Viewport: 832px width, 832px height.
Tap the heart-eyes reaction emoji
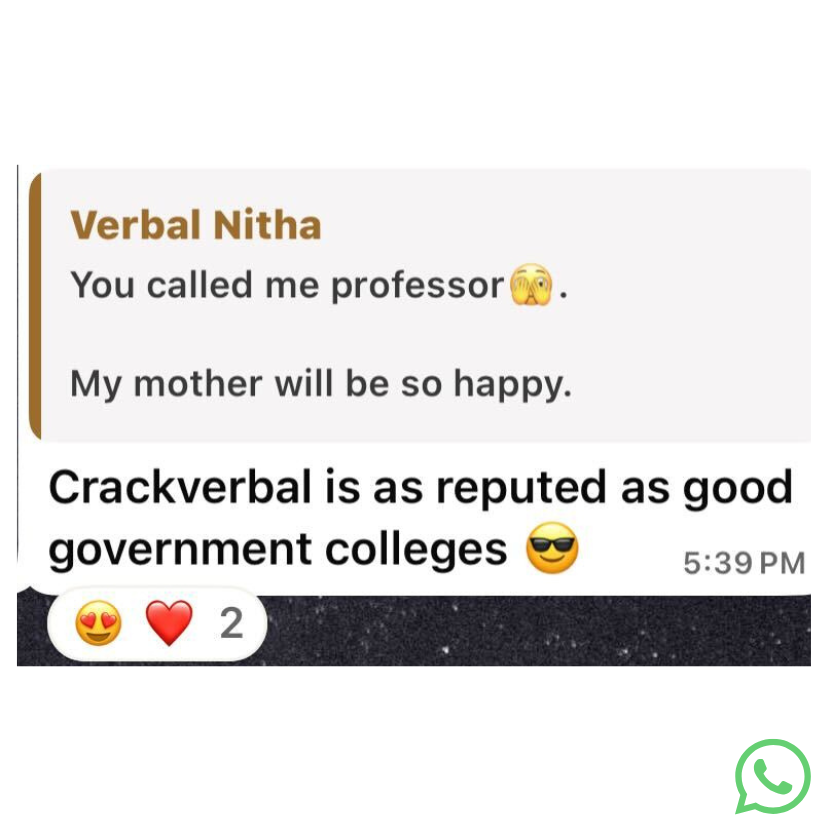click(x=99, y=623)
